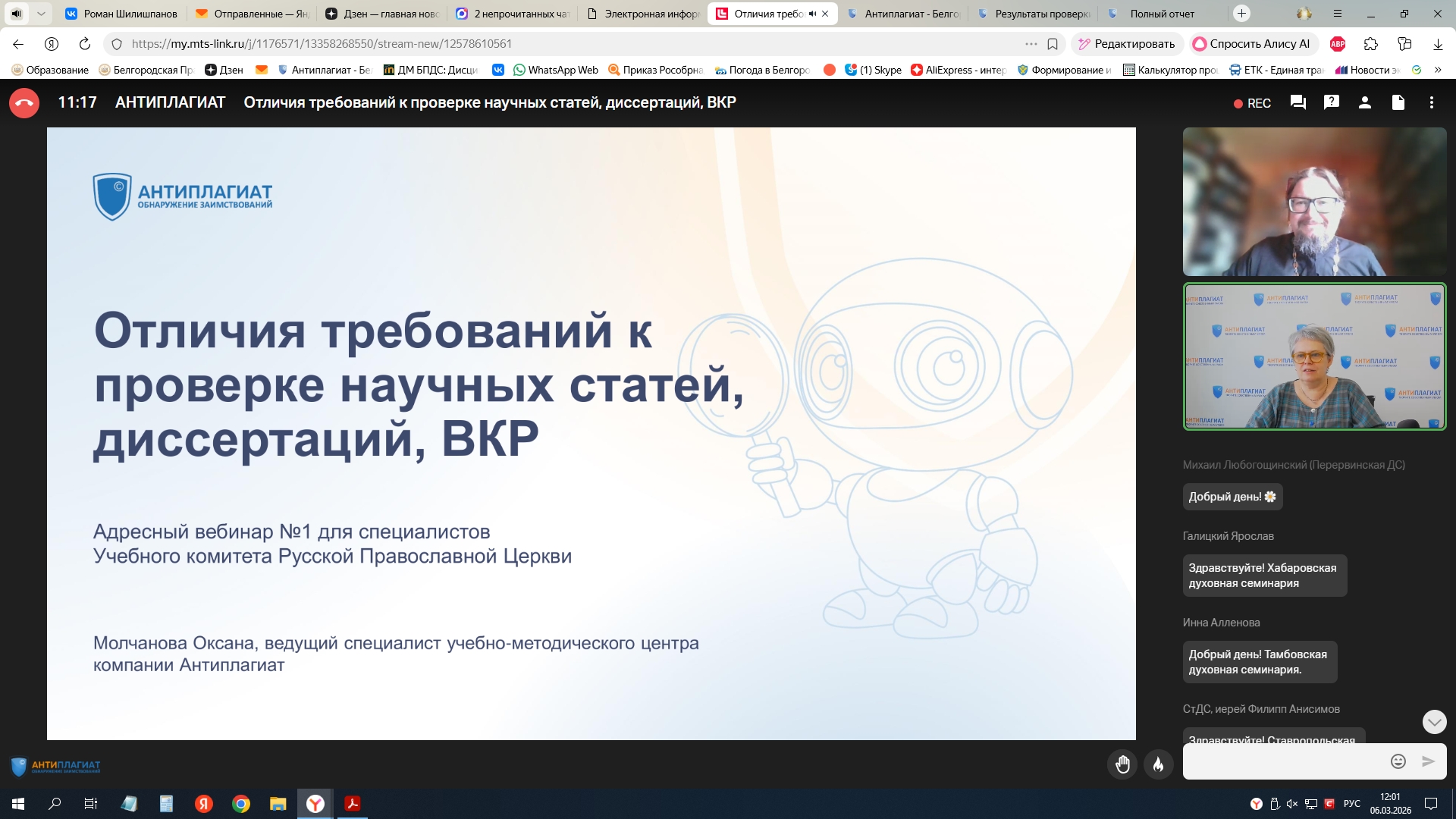Viewport: 1456px width, 819px height.
Task: Open the questions panel icon
Action: (x=1331, y=103)
